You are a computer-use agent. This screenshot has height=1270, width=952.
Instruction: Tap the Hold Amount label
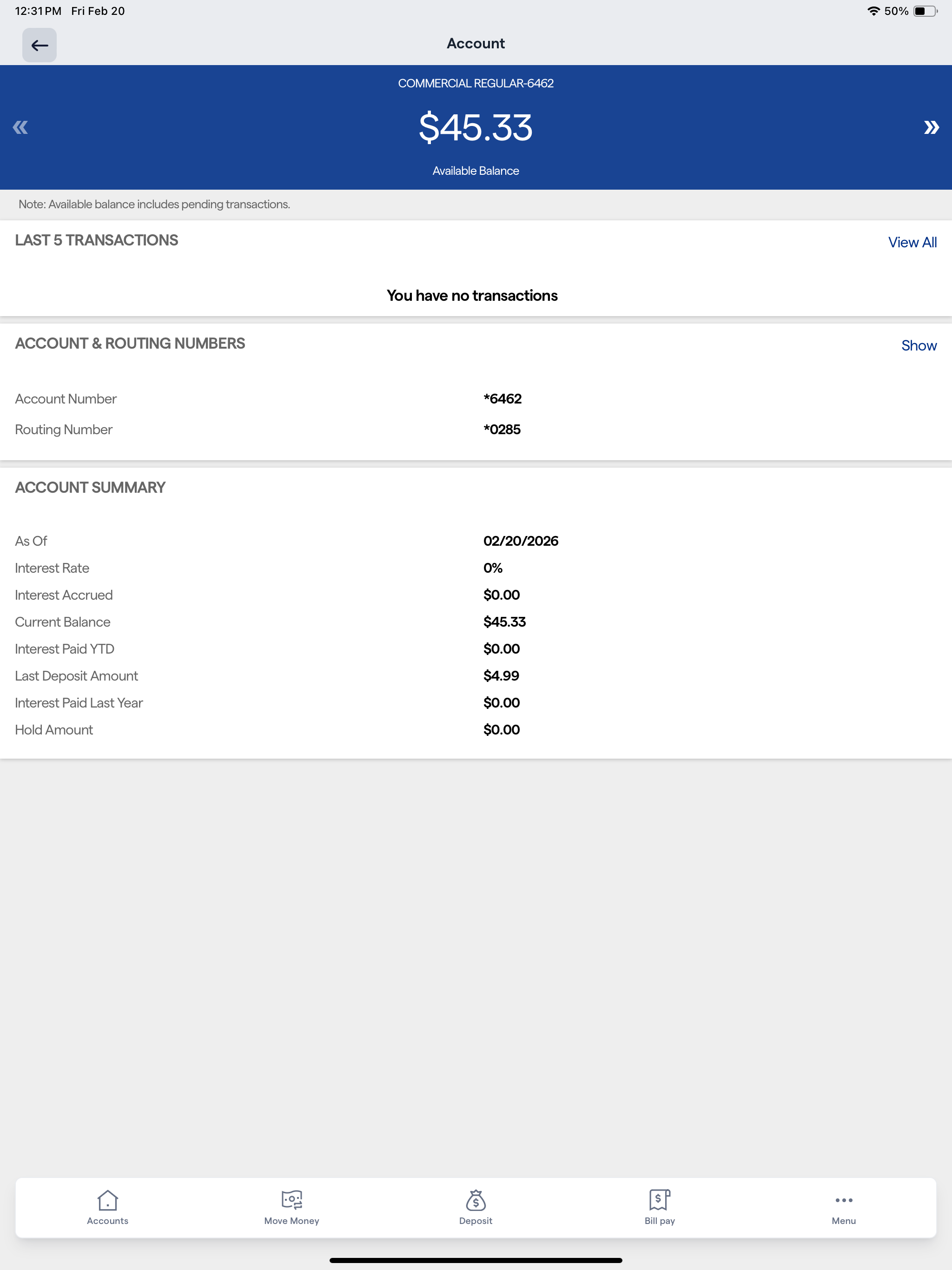click(54, 730)
